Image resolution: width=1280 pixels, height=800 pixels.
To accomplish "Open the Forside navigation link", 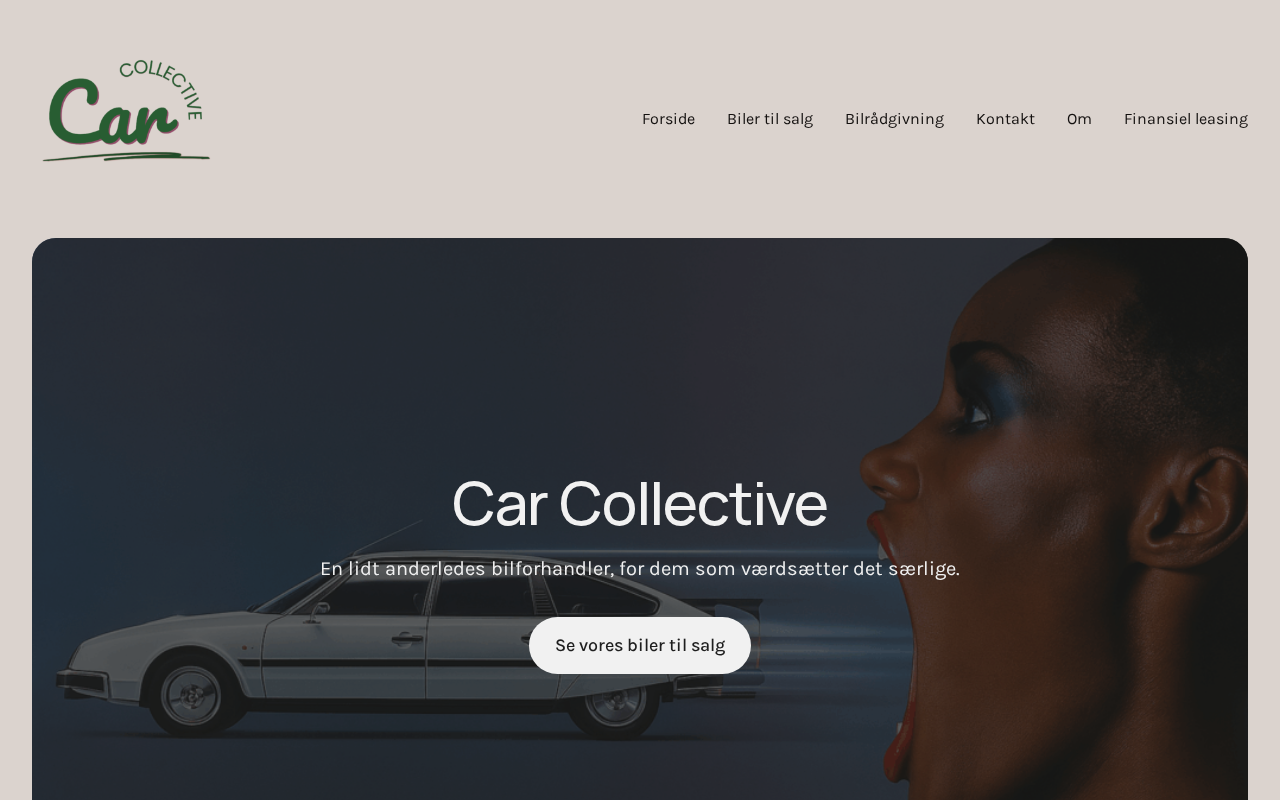I will point(668,119).
